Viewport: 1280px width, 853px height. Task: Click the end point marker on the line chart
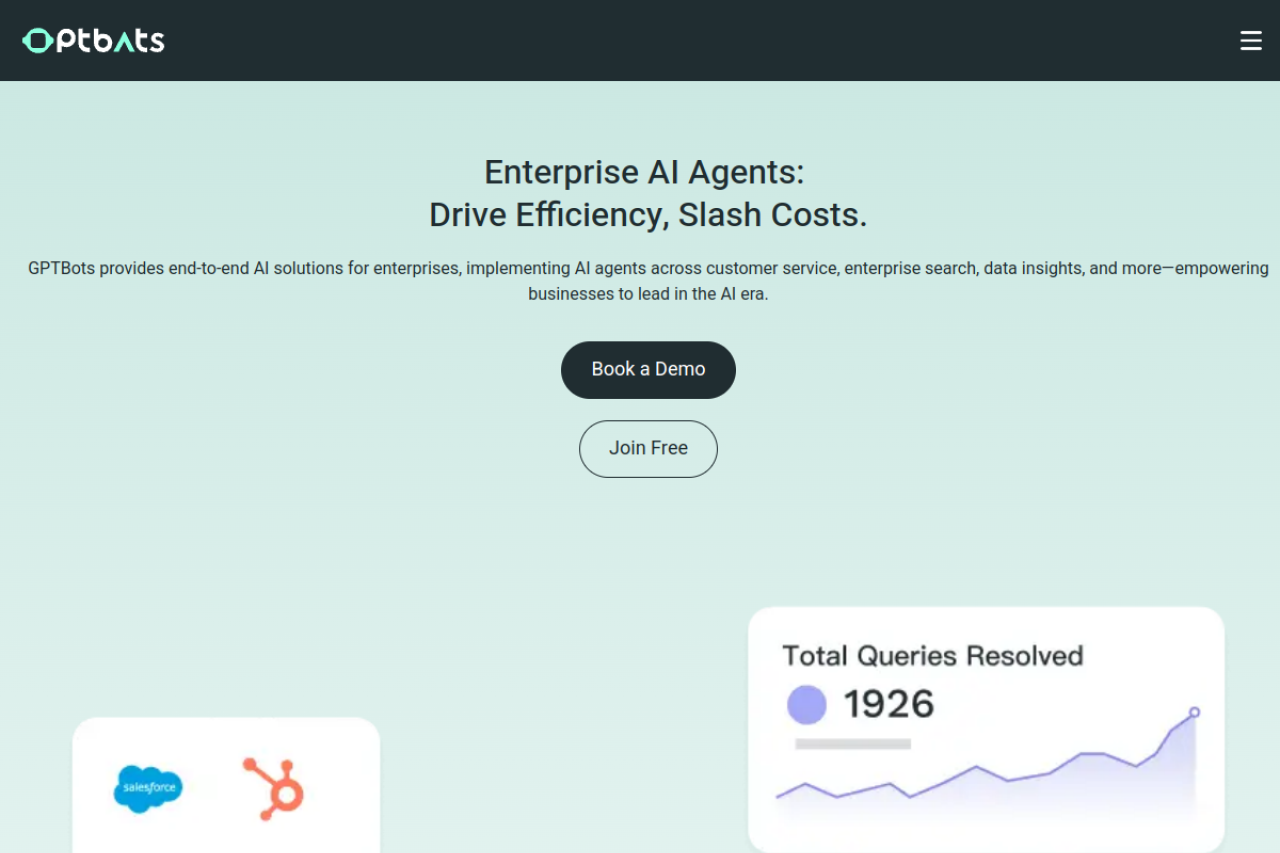click(x=1194, y=713)
